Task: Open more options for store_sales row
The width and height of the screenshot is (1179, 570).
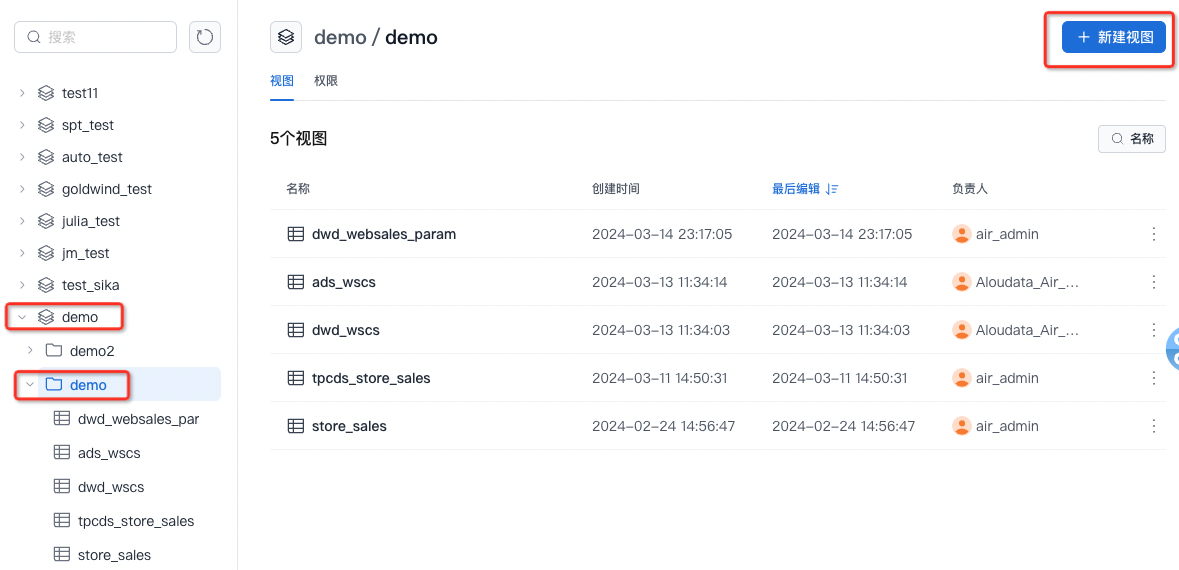Action: coord(1153,426)
